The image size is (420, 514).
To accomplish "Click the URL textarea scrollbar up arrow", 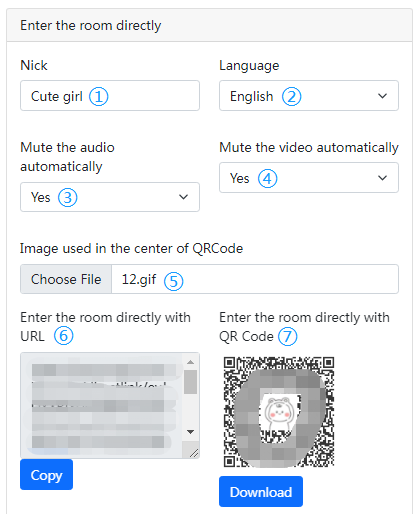I will 190,362.
